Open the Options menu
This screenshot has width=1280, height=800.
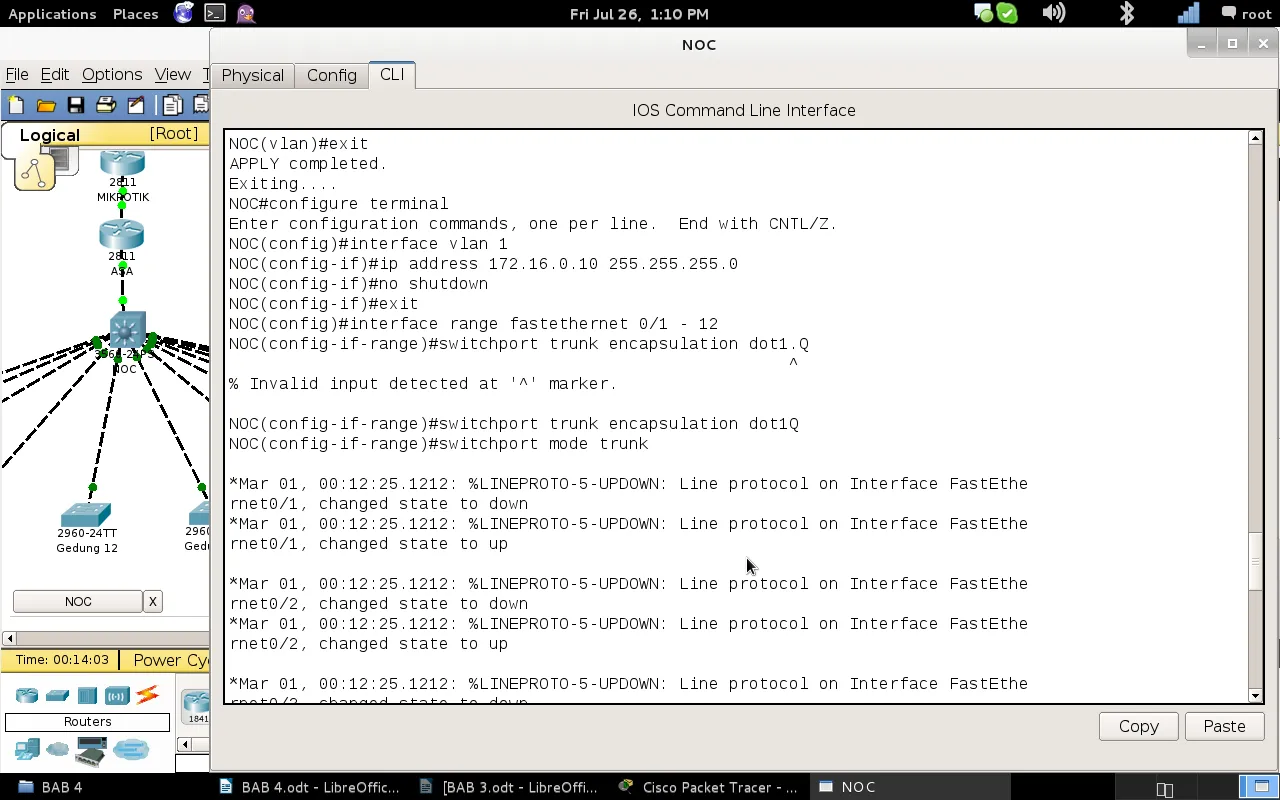tap(111, 74)
